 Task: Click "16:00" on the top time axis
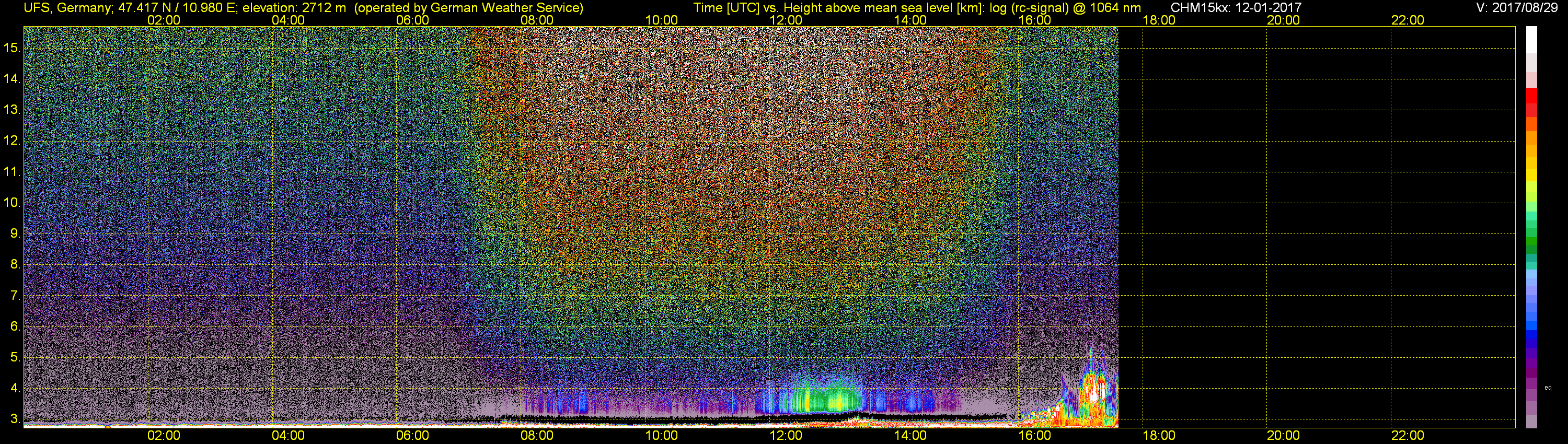tap(1035, 20)
